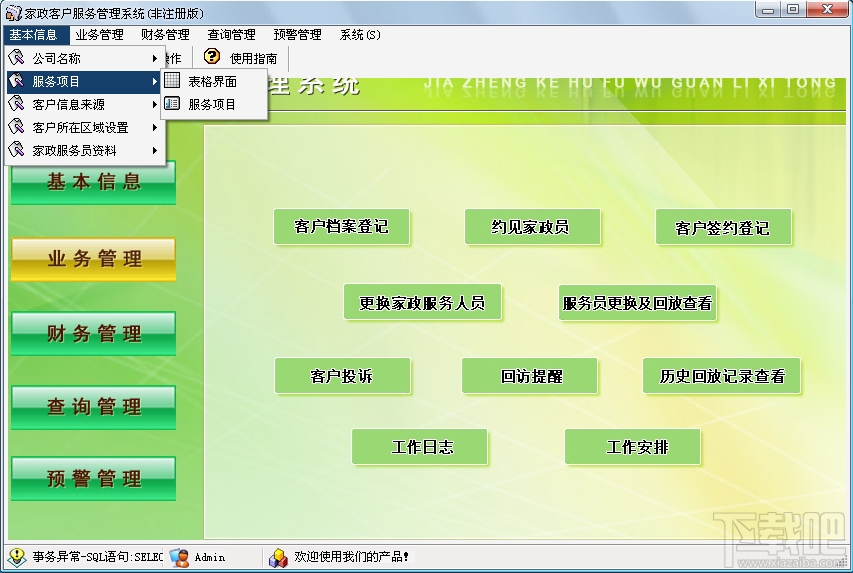Viewport: 853px width, 573px height.
Task: Click the 客户信息来源 menu entry icon
Action: 17,103
